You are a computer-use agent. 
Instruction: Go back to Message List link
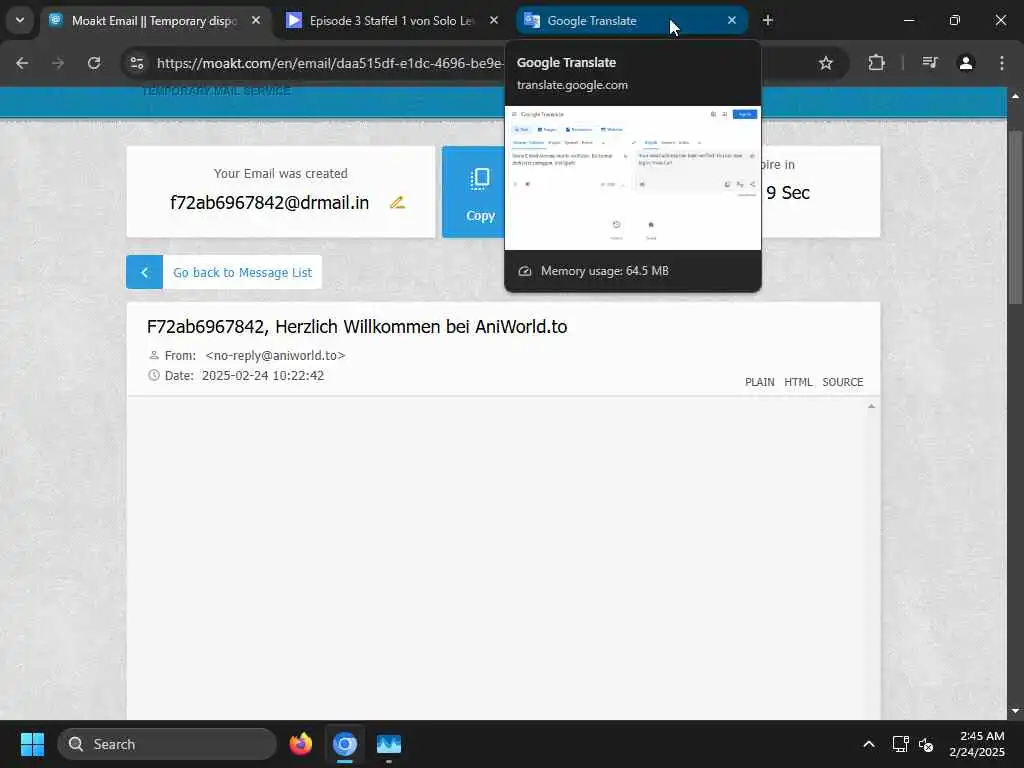click(x=242, y=272)
